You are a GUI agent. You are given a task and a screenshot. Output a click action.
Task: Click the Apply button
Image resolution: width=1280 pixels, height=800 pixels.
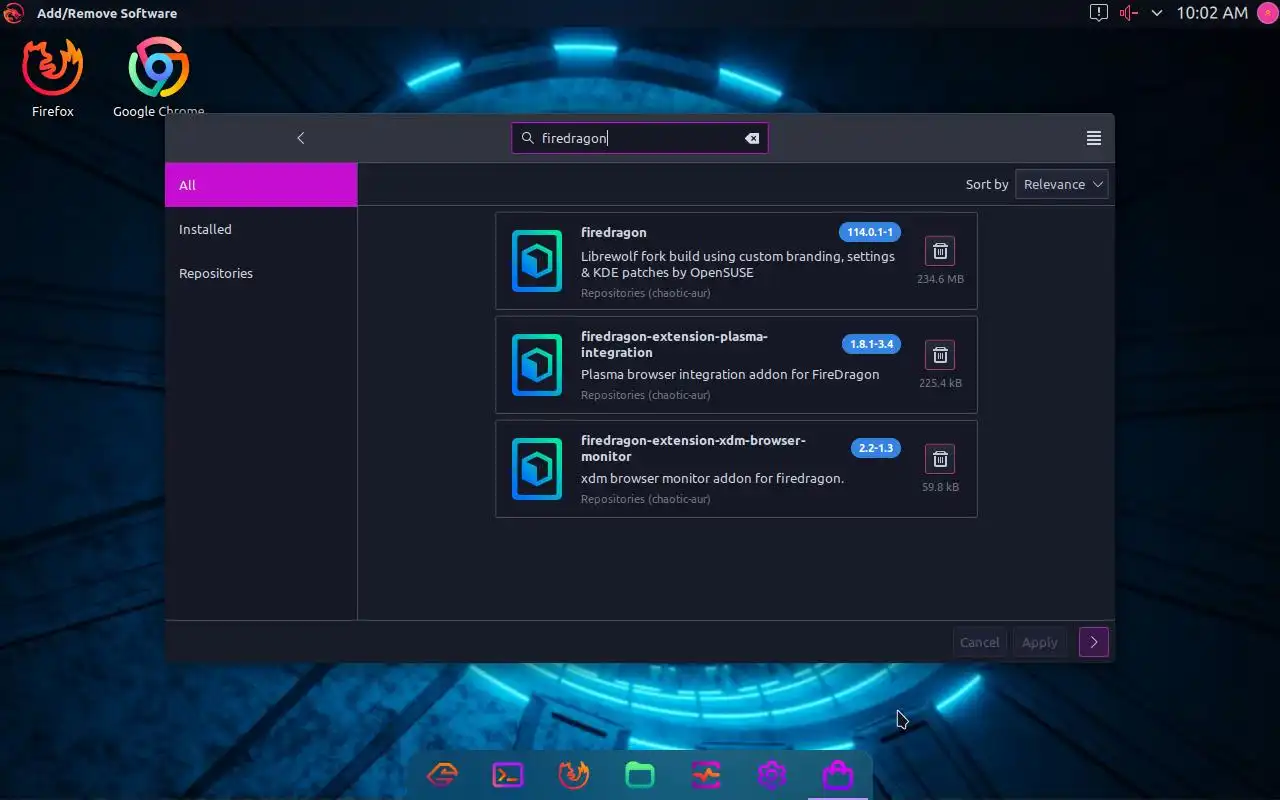(x=1039, y=642)
